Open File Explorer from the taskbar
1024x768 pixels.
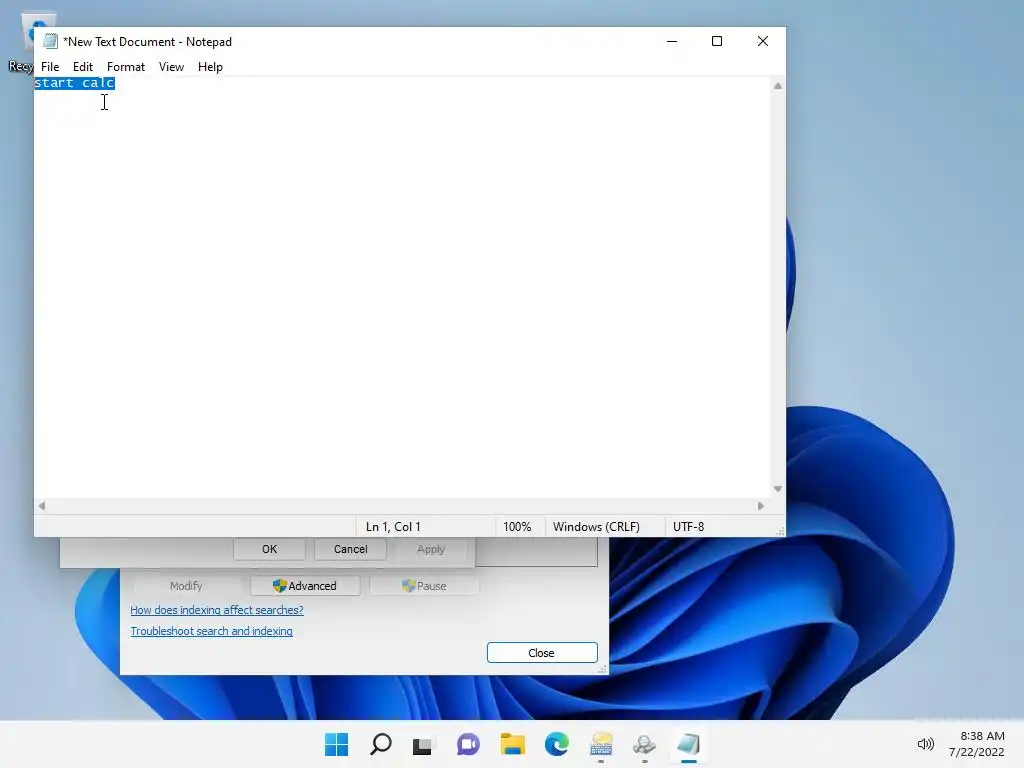[513, 744]
